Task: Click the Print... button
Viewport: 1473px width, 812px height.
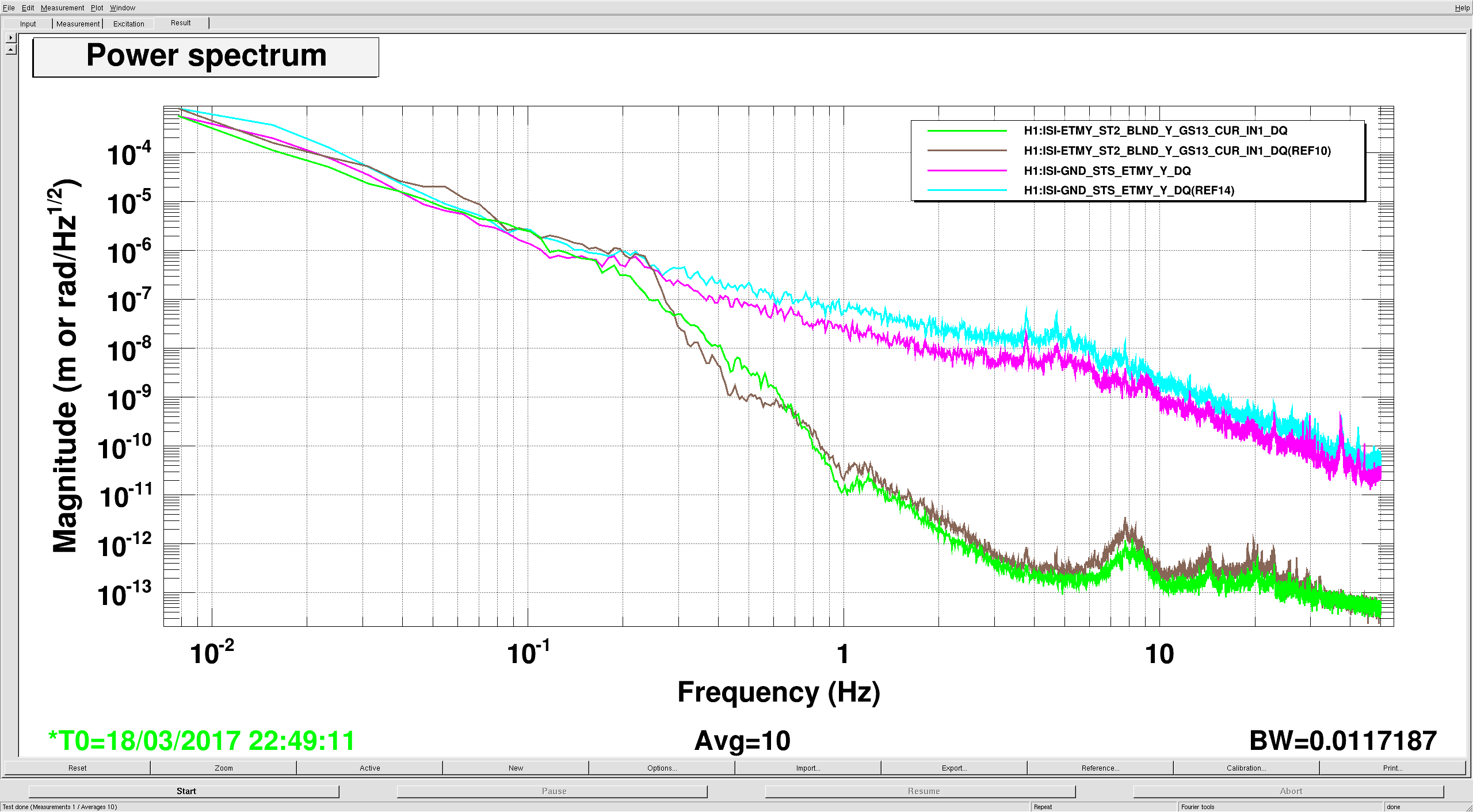Action: [x=1392, y=768]
